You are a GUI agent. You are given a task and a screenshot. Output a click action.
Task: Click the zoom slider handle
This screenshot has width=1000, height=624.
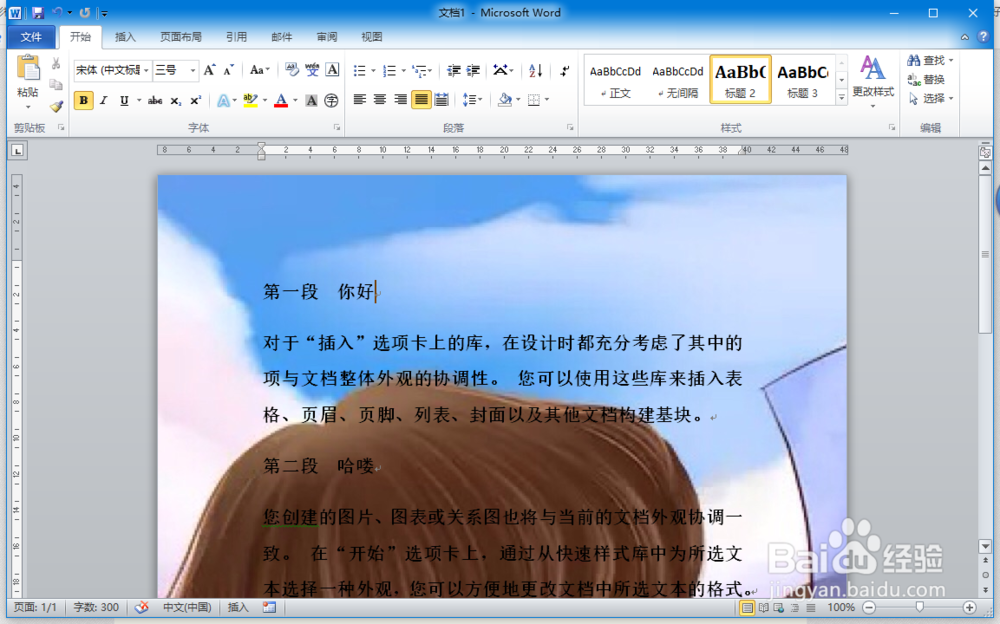(x=919, y=607)
